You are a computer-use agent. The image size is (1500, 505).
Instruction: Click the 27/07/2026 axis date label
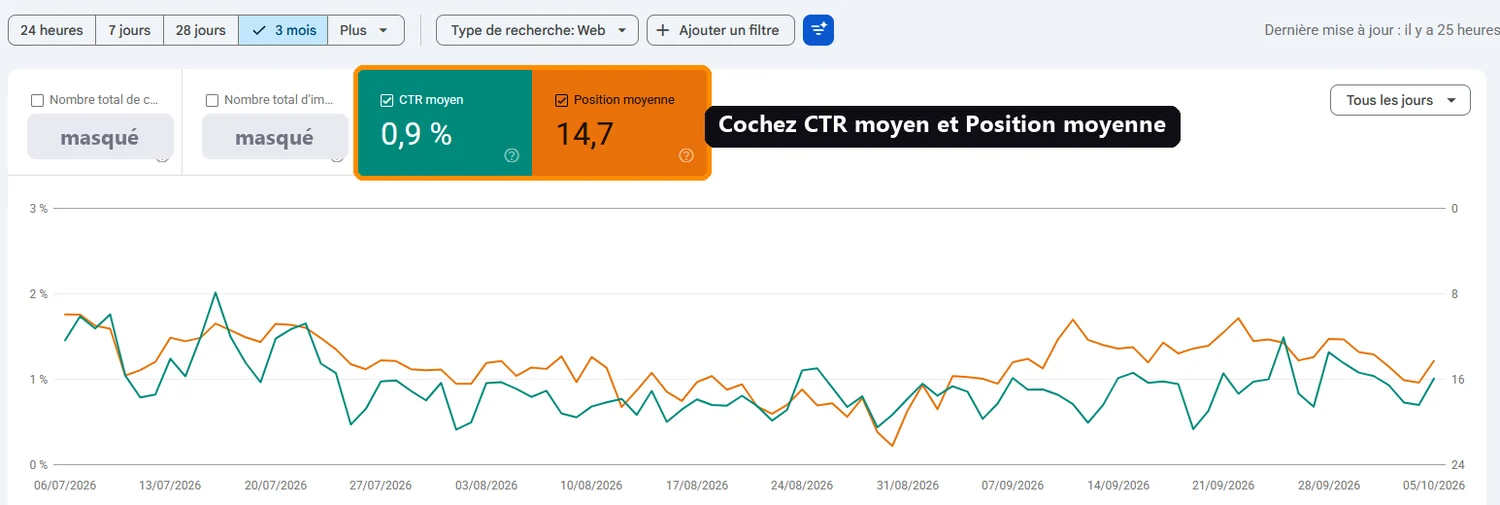tap(379, 485)
